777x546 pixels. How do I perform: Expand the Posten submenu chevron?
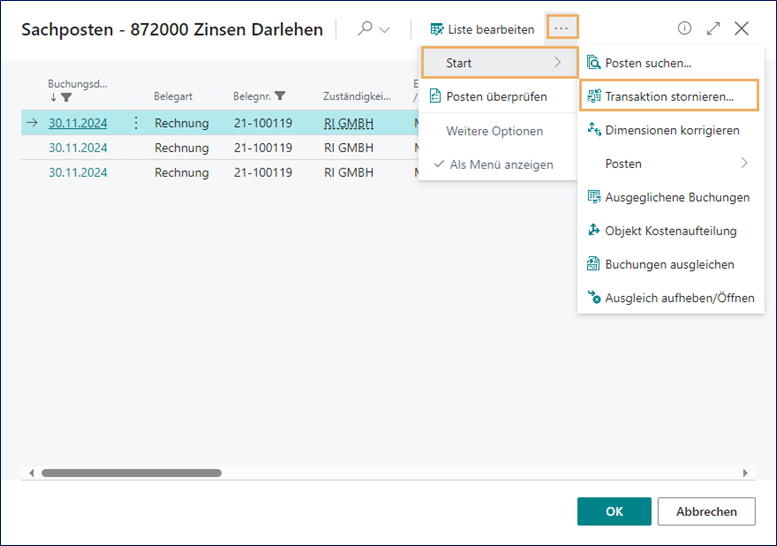(743, 163)
